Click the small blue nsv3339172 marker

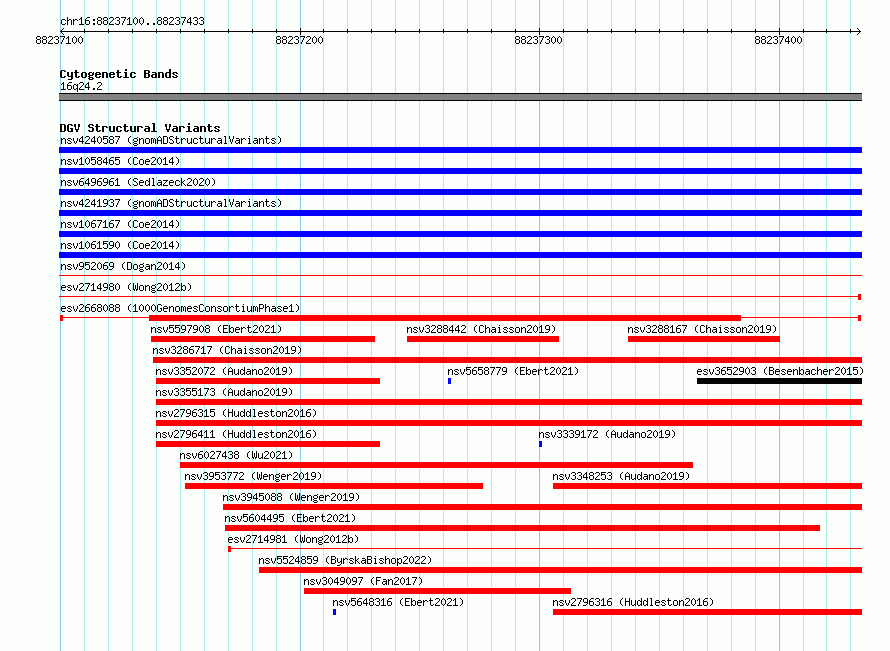[540, 444]
